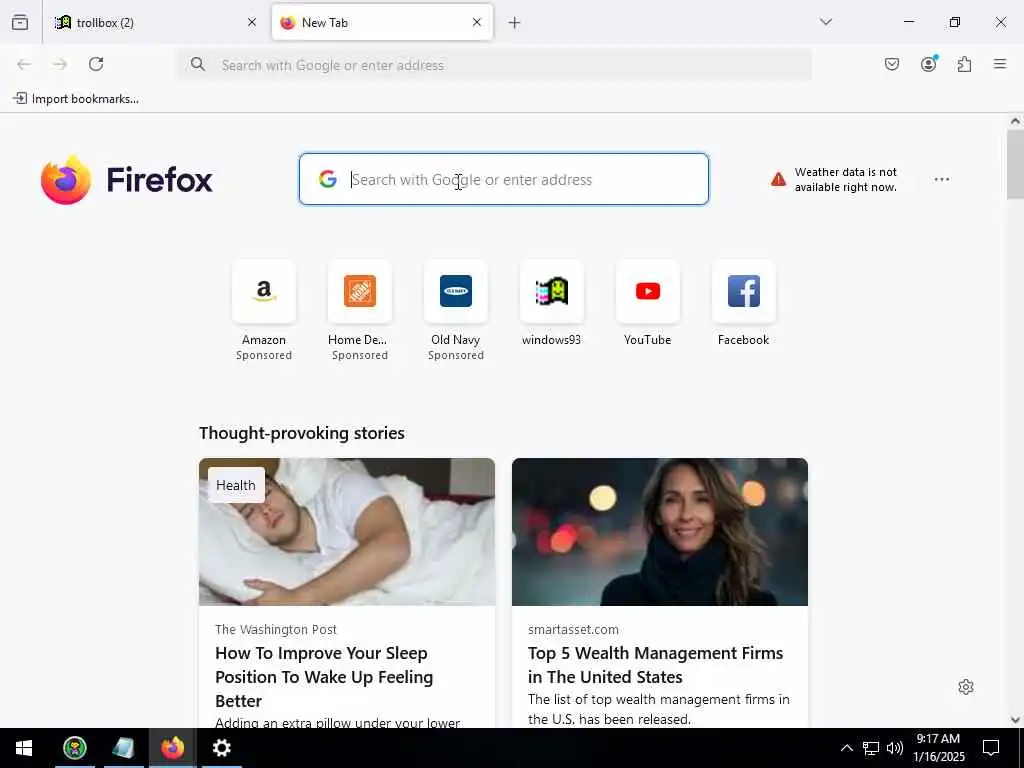Close the trollbox (2) tab
Image resolution: width=1024 pixels, height=768 pixels.
pos(252,22)
